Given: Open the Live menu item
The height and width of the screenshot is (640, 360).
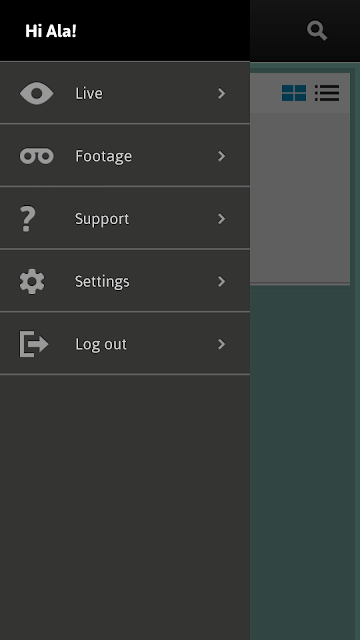Looking at the screenshot, I should pyautogui.click(x=125, y=93).
